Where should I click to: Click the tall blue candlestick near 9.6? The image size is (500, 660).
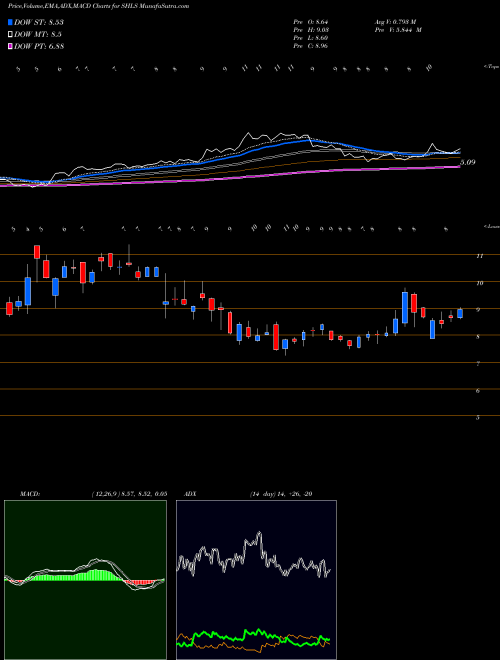point(405,307)
